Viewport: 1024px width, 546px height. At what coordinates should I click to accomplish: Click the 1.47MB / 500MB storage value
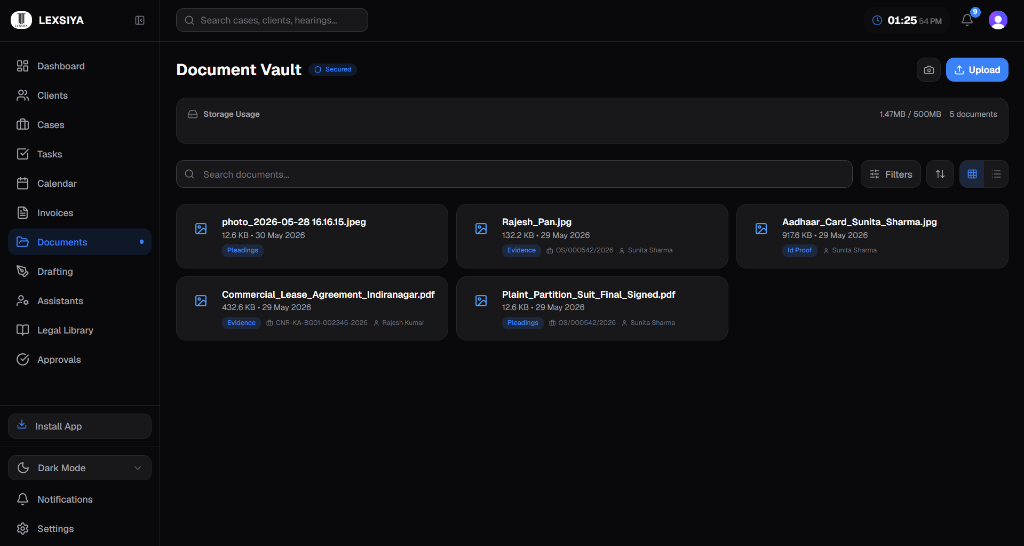tap(910, 114)
